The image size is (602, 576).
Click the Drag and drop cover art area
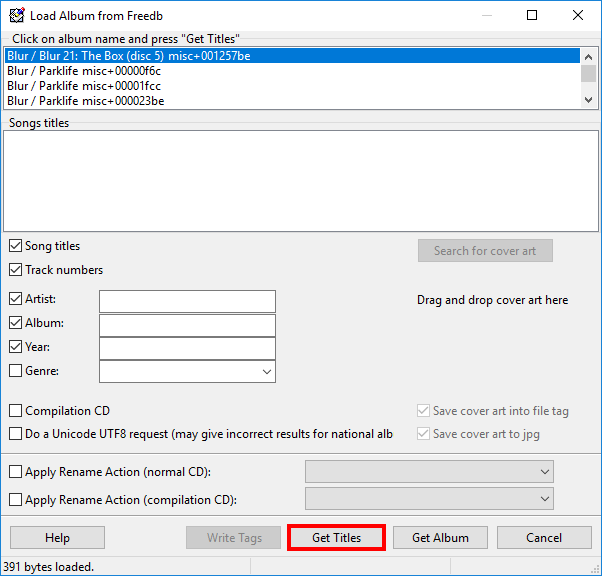coord(493,300)
